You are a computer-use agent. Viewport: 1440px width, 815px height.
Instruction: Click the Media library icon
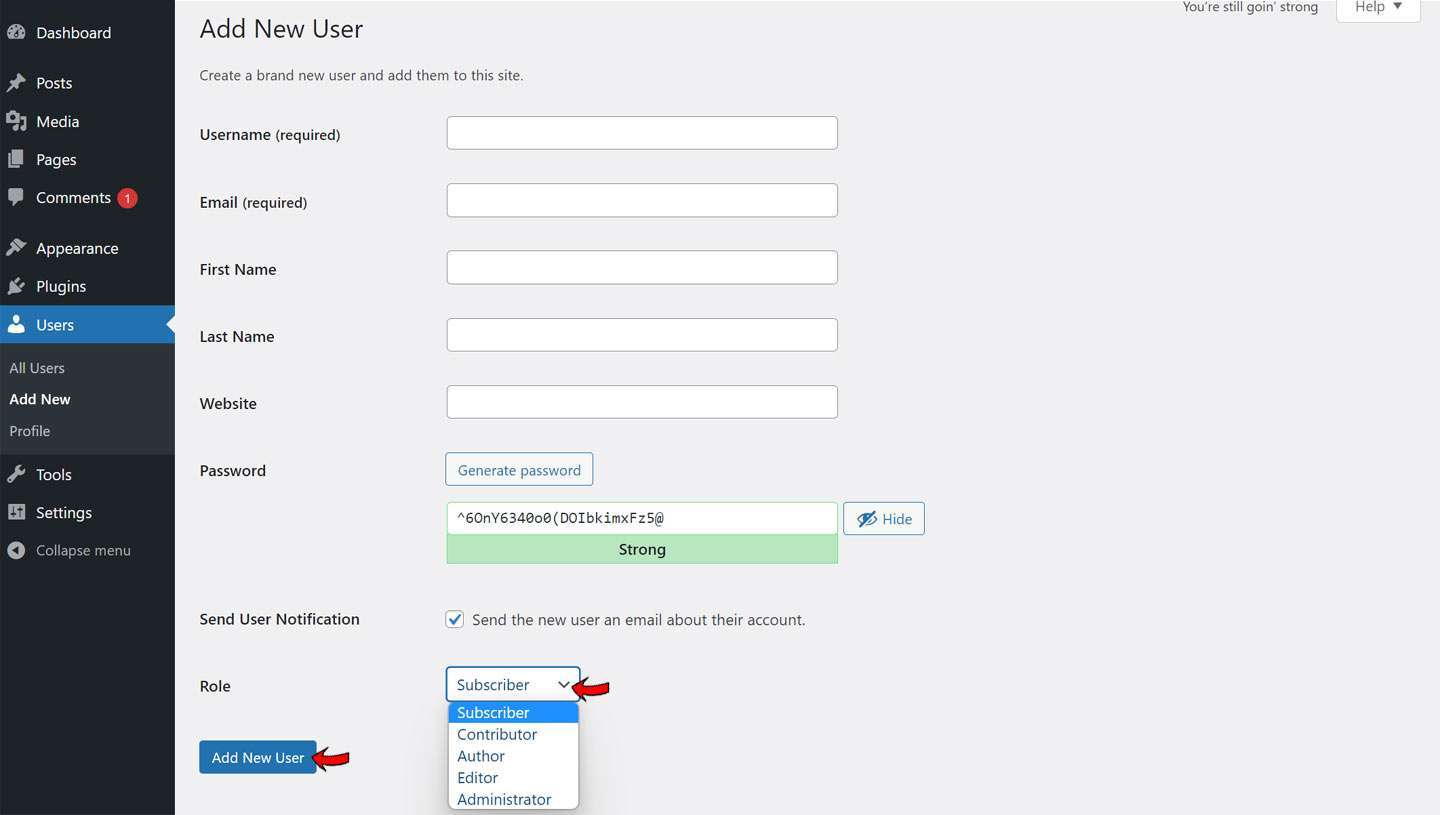click(16, 121)
